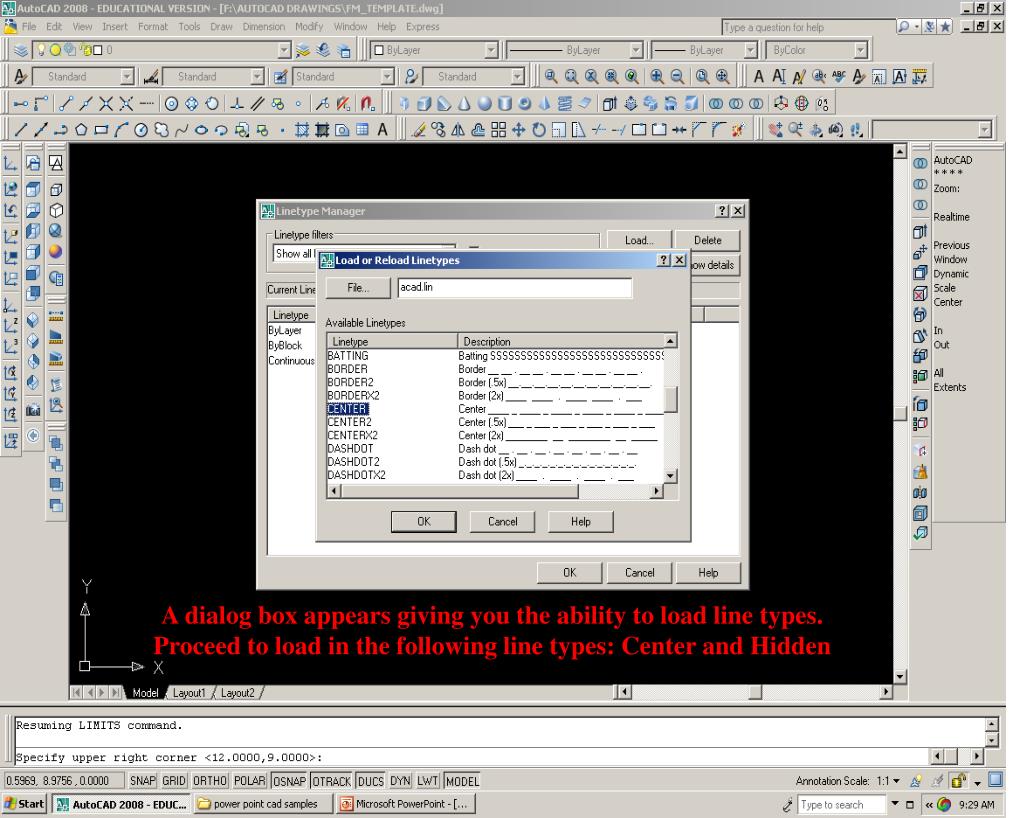Toggle DYN dynamic input
1023x818 pixels.
pos(400,781)
